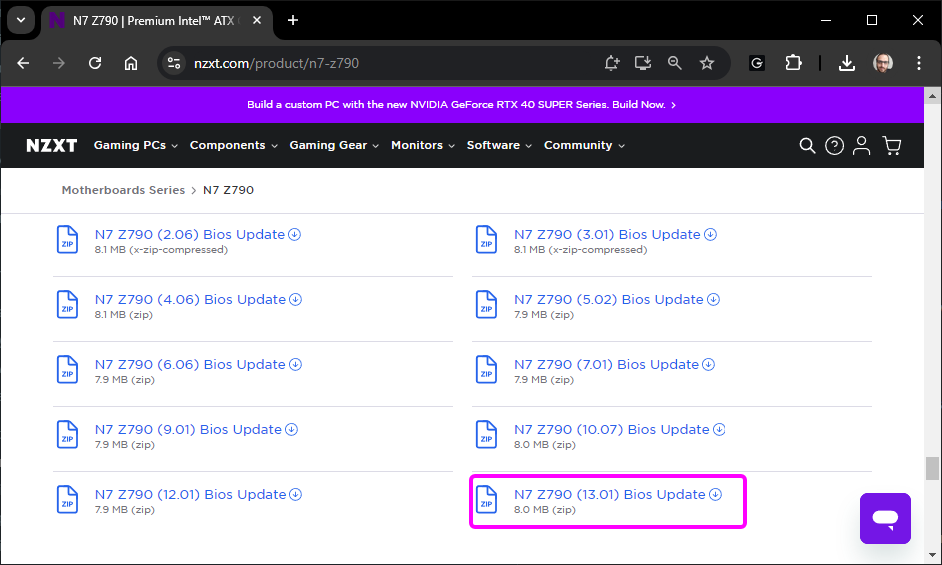Click ZIP file icon for 12.01 Bios

tap(67, 499)
